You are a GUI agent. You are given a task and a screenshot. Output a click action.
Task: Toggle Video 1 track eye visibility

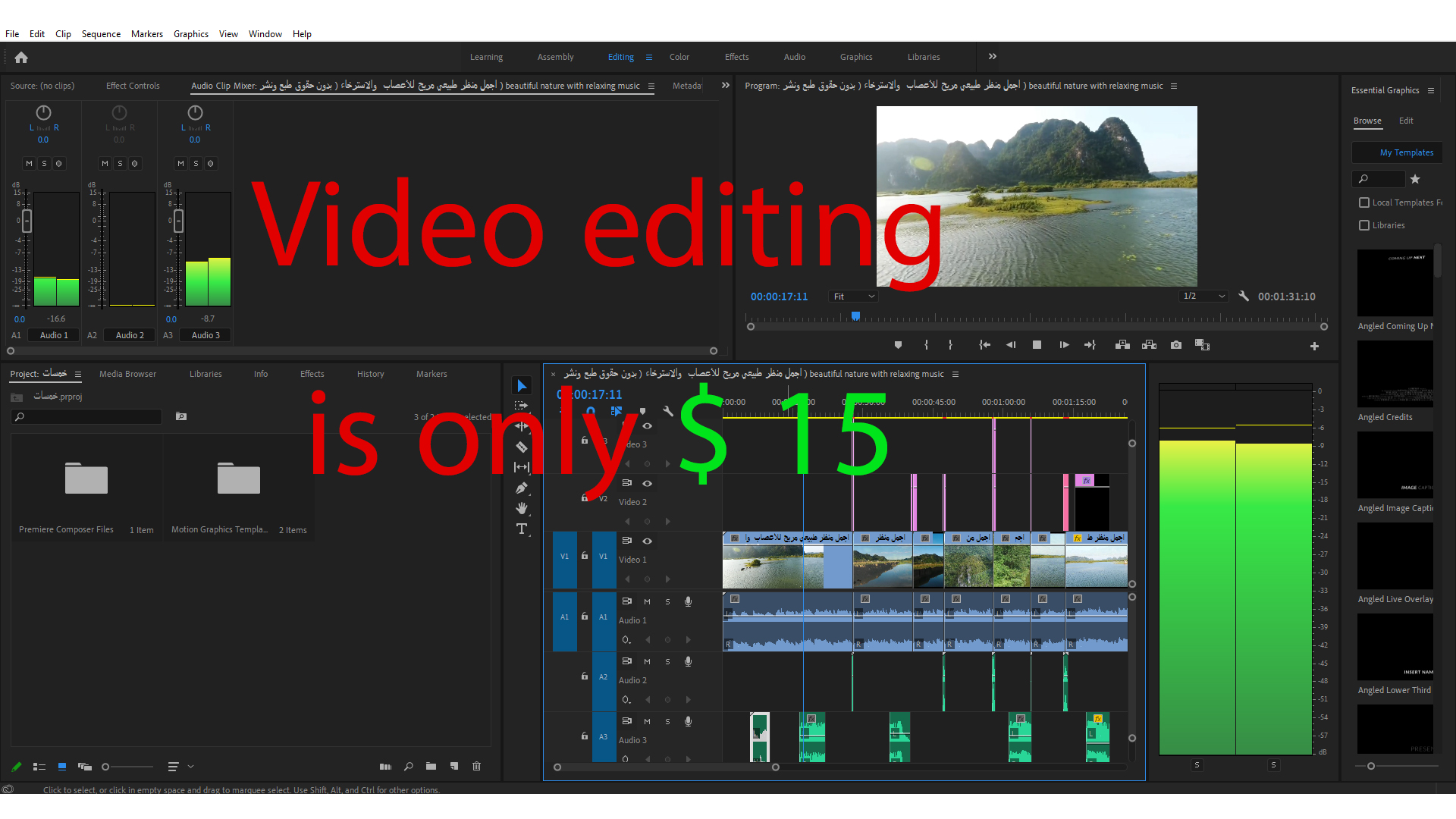point(648,541)
